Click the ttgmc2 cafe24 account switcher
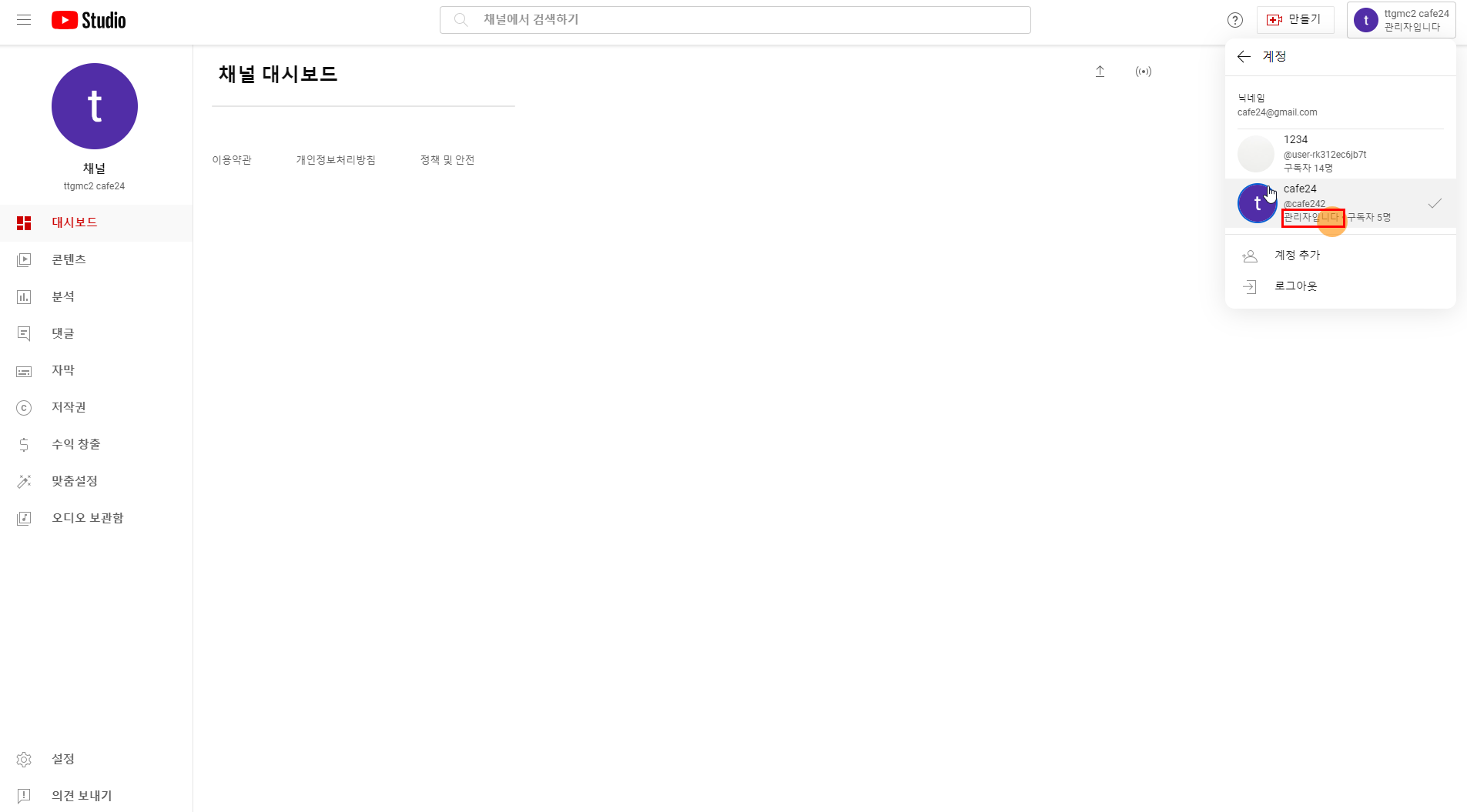Image resolution: width=1467 pixels, height=812 pixels. (x=1401, y=20)
